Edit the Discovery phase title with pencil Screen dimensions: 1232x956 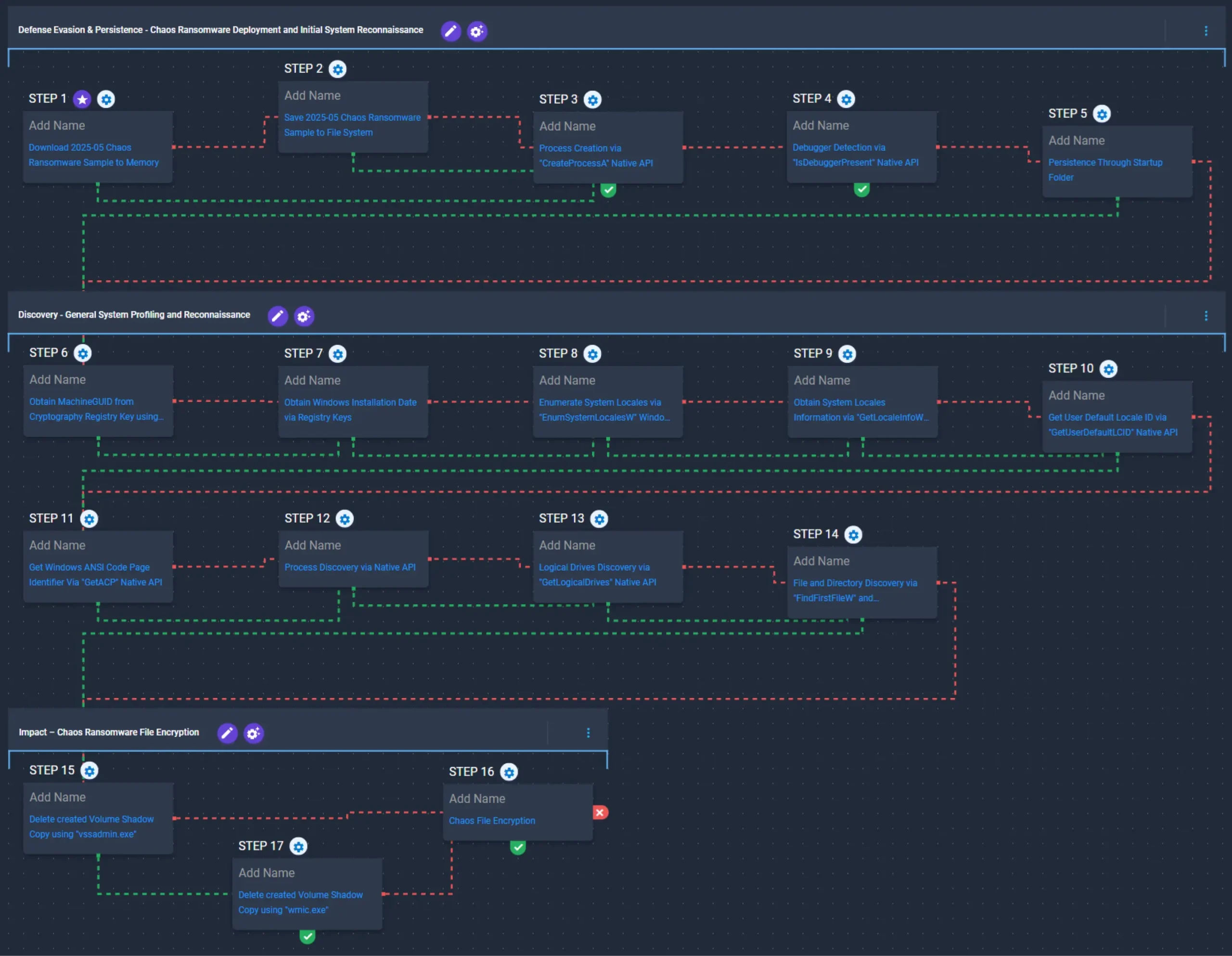pos(278,316)
